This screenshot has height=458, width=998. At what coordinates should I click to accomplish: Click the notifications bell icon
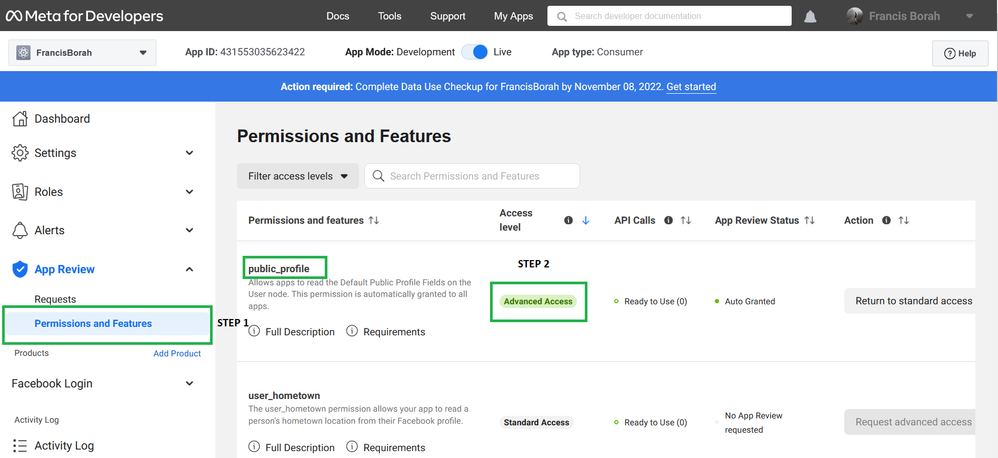point(810,17)
